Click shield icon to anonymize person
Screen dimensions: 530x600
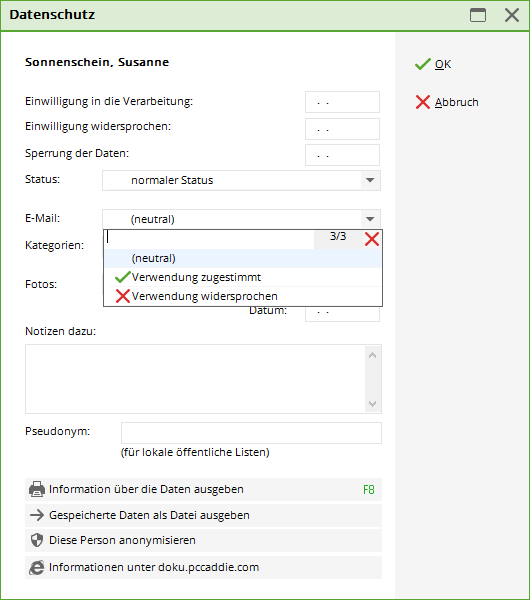(37, 540)
